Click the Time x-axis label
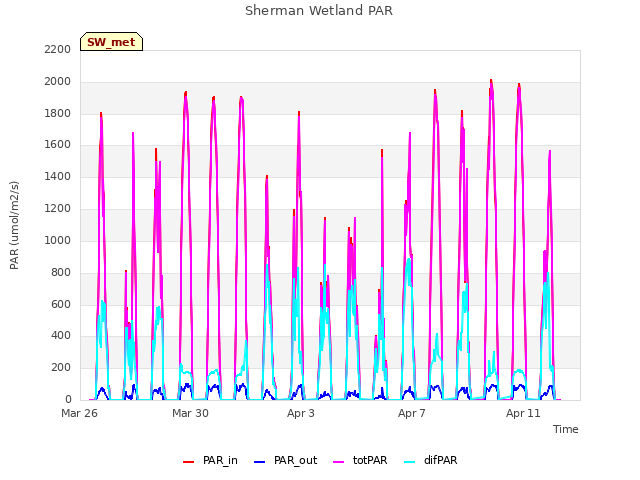 click(x=565, y=429)
